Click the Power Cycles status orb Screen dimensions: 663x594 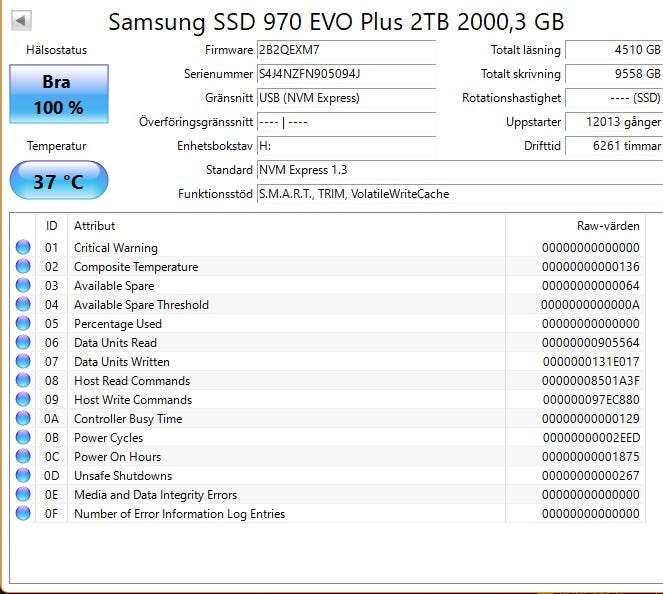click(x=23, y=438)
